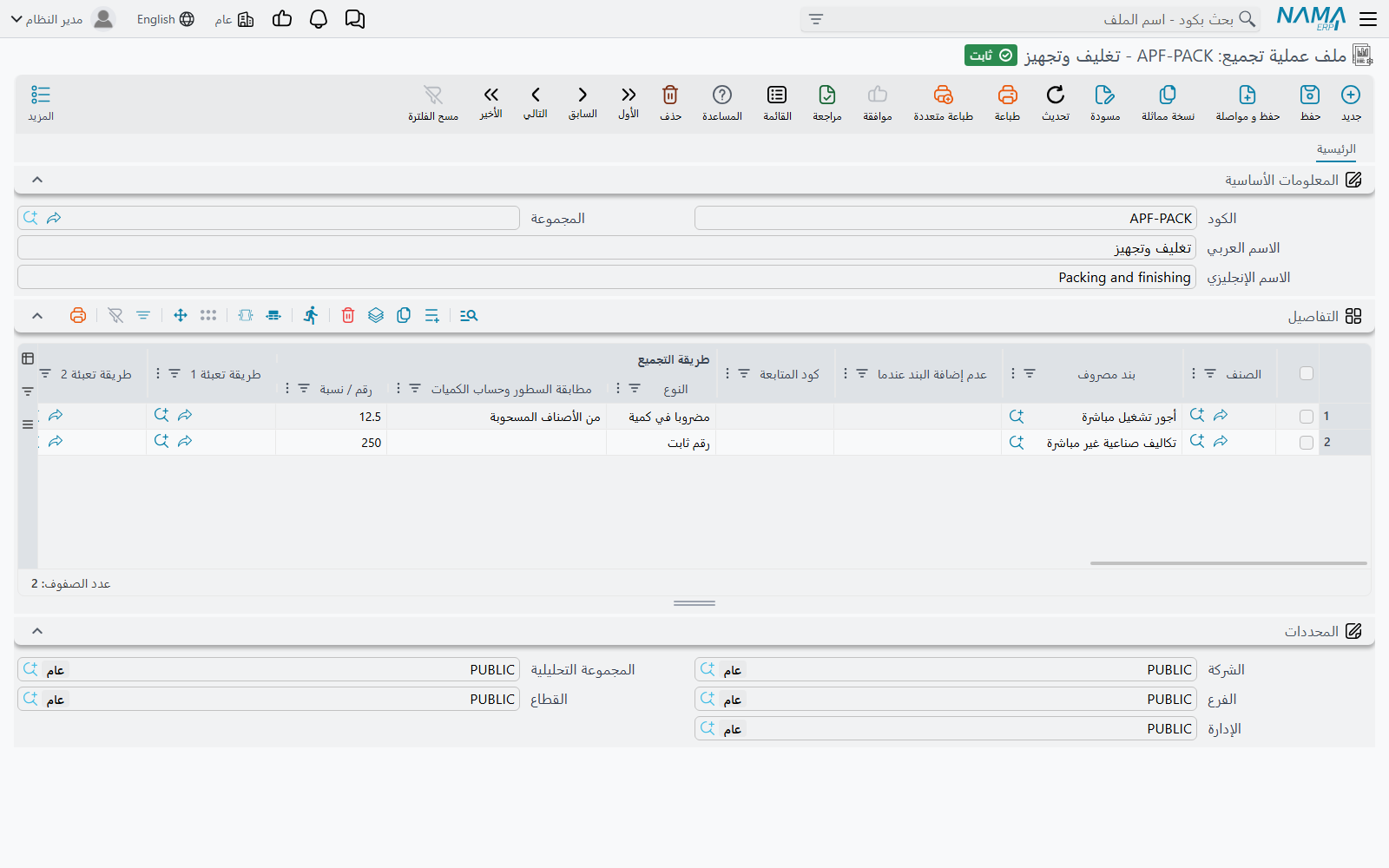1389x868 pixels.
Task: Go to التالي next record
Action: (x=536, y=95)
